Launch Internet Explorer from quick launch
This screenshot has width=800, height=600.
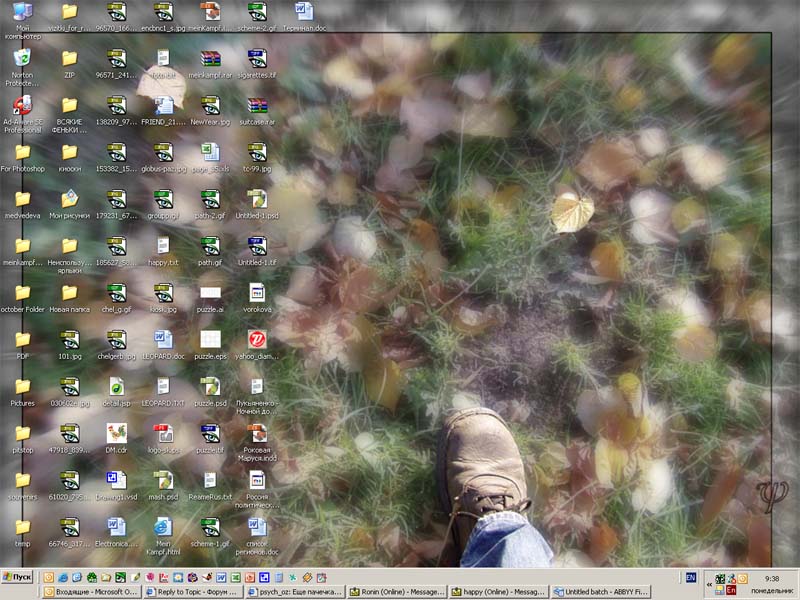point(63,578)
